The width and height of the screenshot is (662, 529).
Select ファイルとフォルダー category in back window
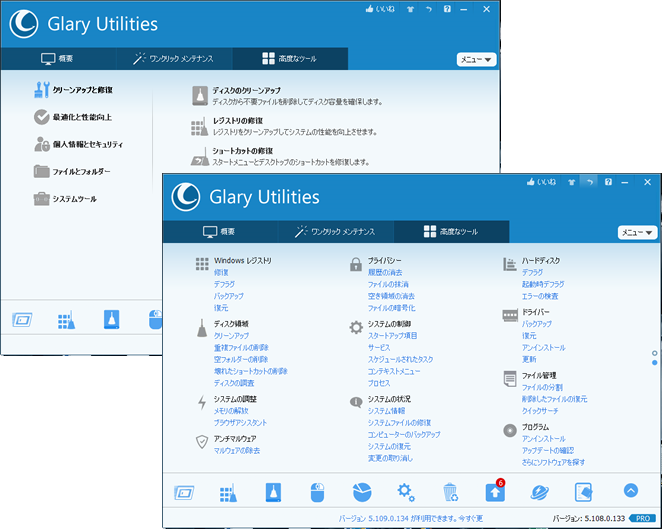[72, 171]
